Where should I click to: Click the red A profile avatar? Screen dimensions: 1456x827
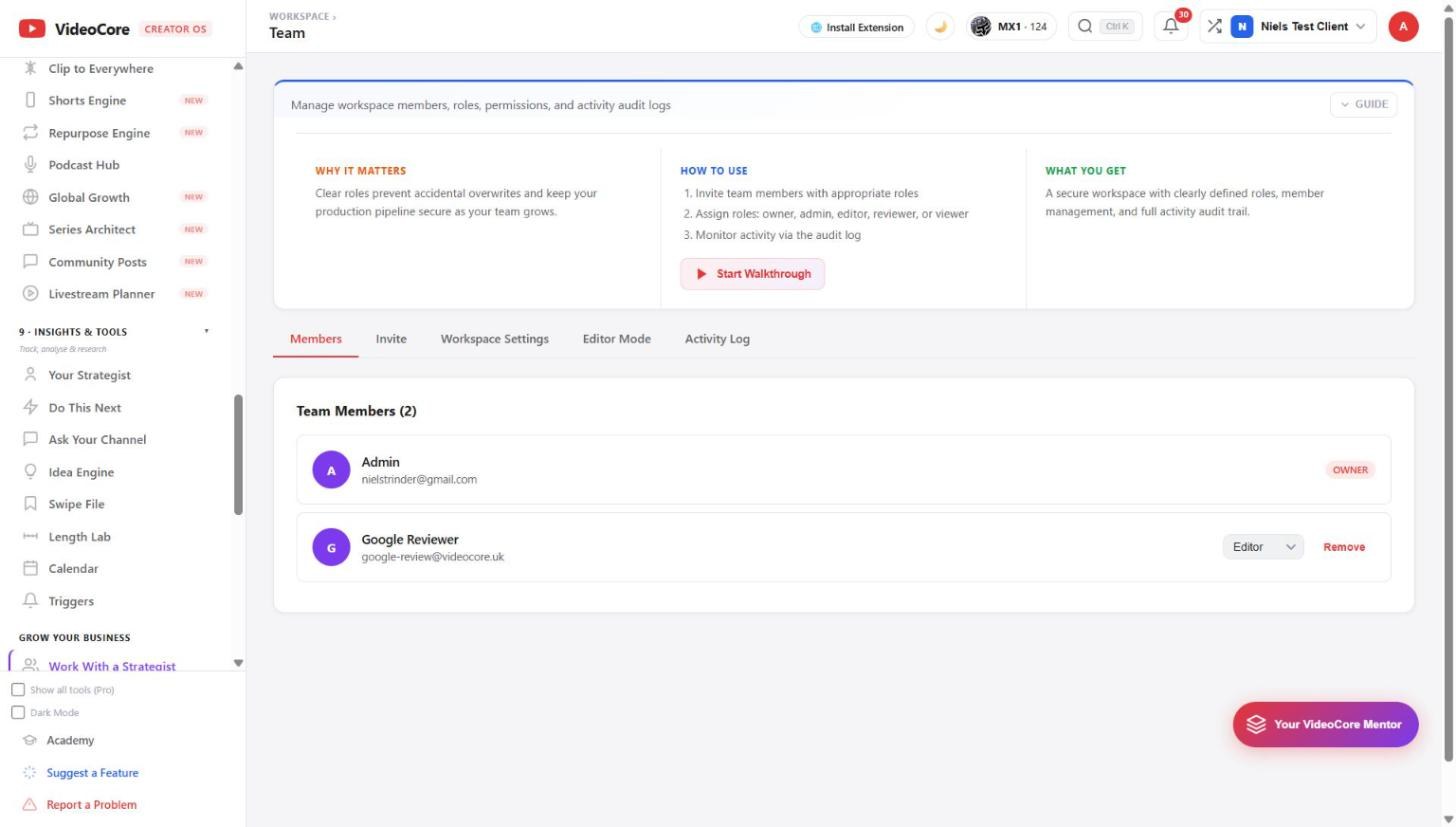pos(1403,27)
